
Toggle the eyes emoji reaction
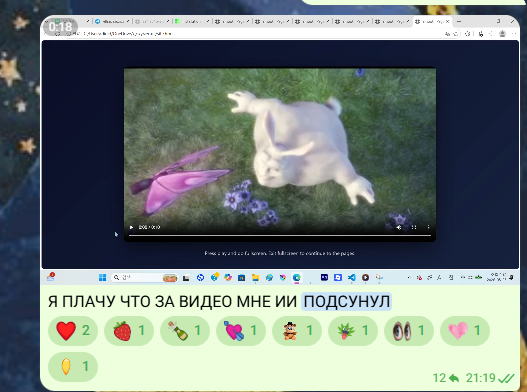pyautogui.click(x=409, y=331)
